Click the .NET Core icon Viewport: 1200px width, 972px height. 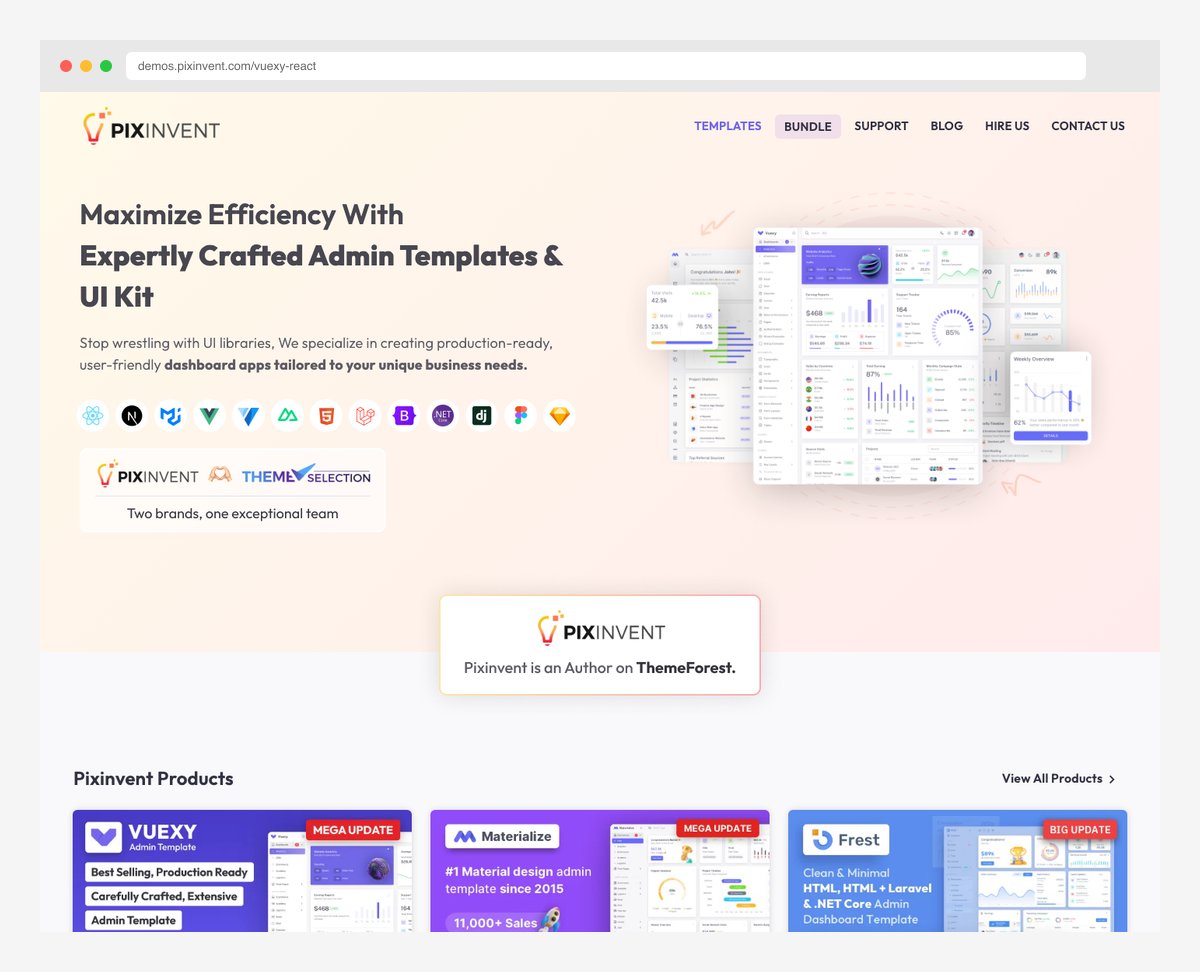pos(442,415)
